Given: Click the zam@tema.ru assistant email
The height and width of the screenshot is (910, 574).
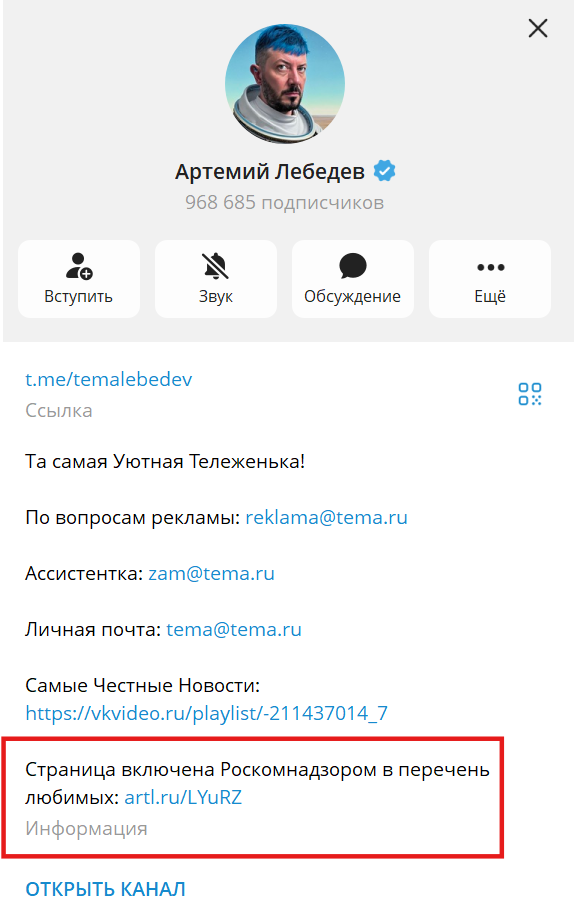Looking at the screenshot, I should [x=211, y=573].
